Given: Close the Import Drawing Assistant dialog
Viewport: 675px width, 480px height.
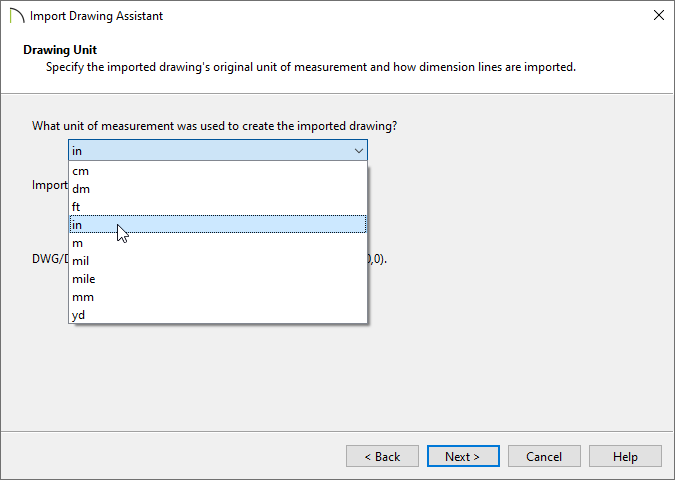Looking at the screenshot, I should click(x=658, y=15).
